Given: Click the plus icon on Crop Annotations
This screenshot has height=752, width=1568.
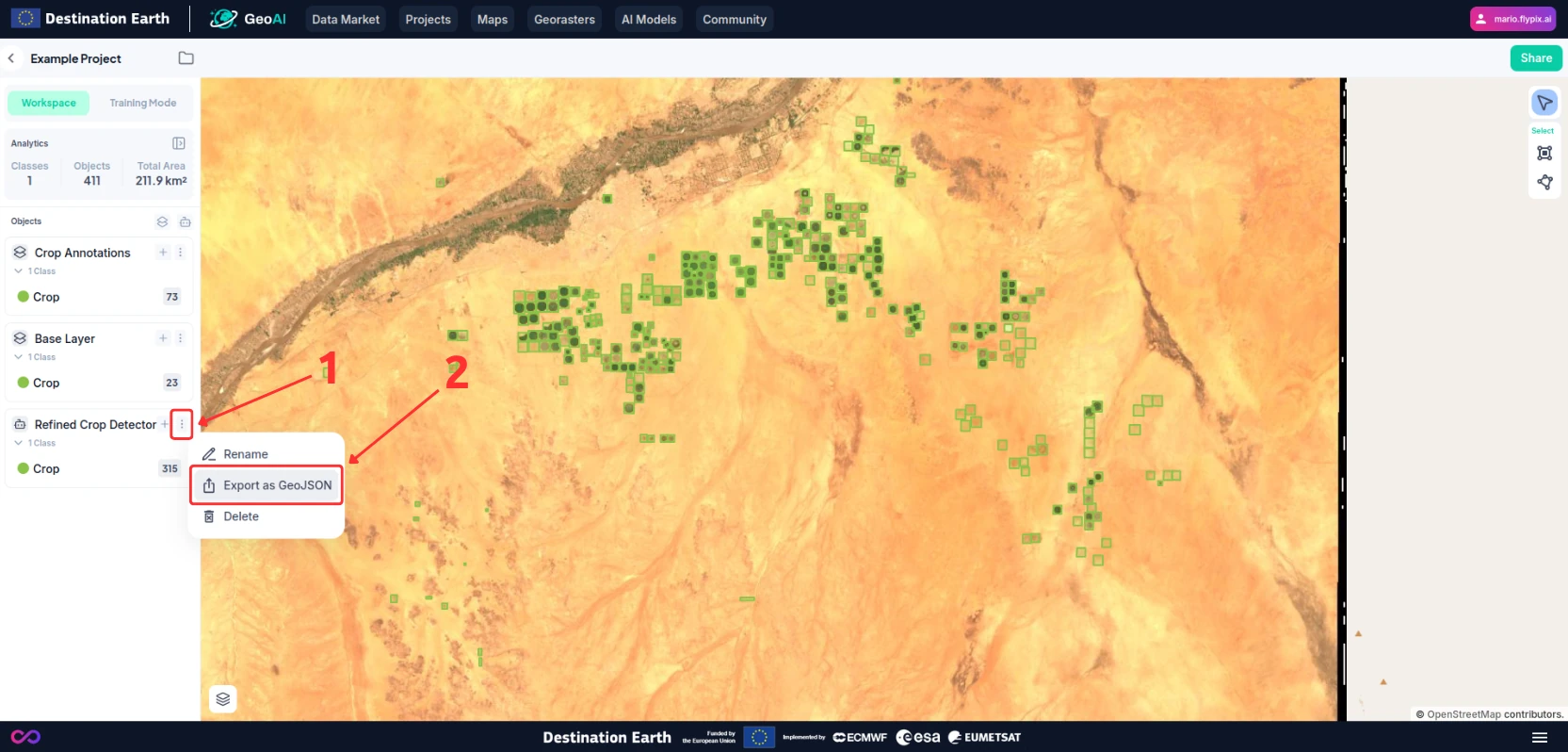Looking at the screenshot, I should click(163, 253).
